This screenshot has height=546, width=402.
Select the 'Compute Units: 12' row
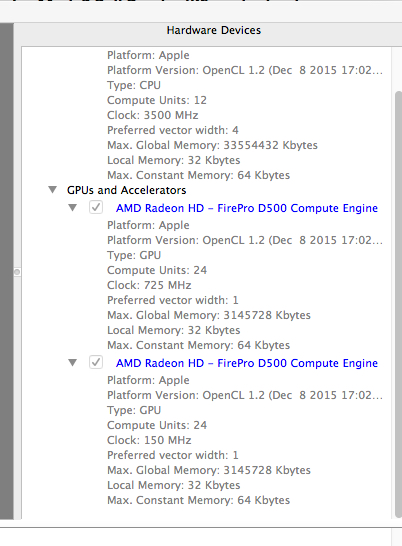coord(157,100)
